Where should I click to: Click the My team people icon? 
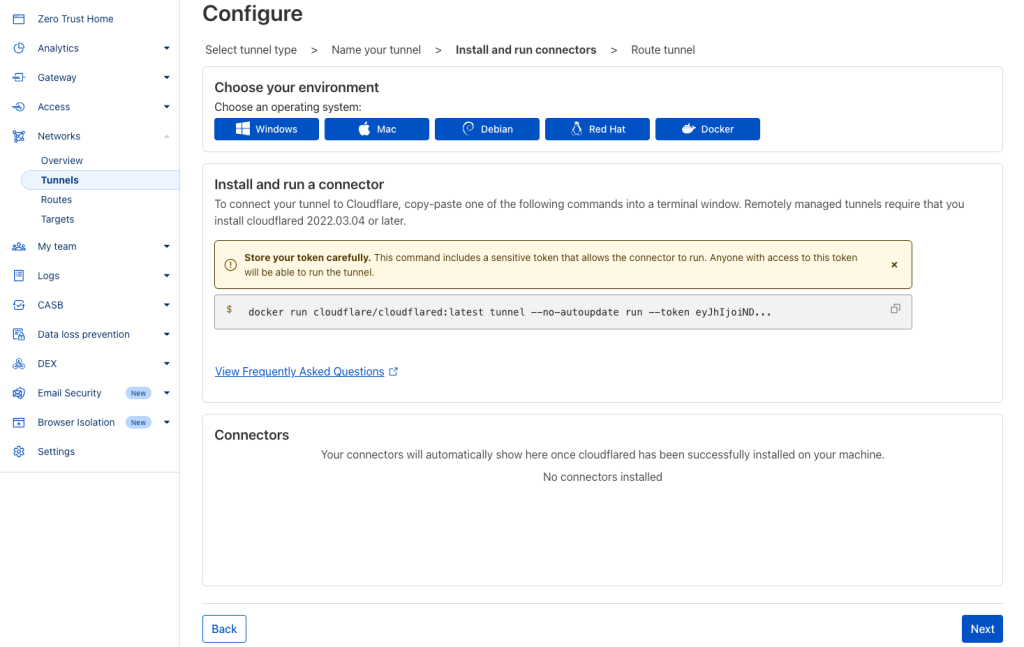[19, 247]
